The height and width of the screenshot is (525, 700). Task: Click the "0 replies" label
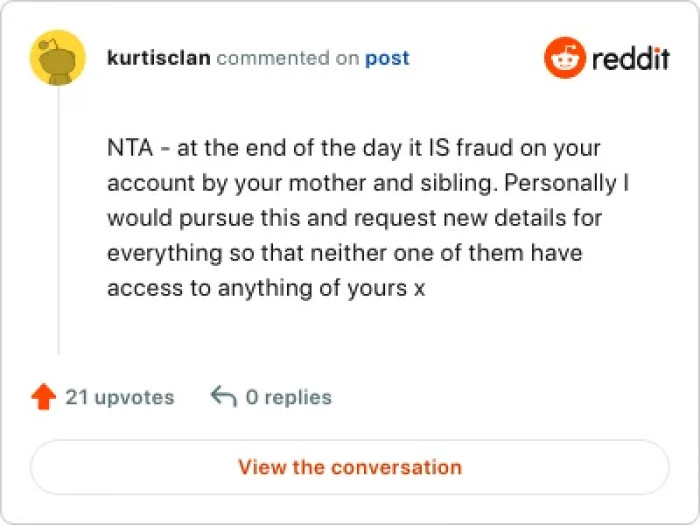point(288,397)
